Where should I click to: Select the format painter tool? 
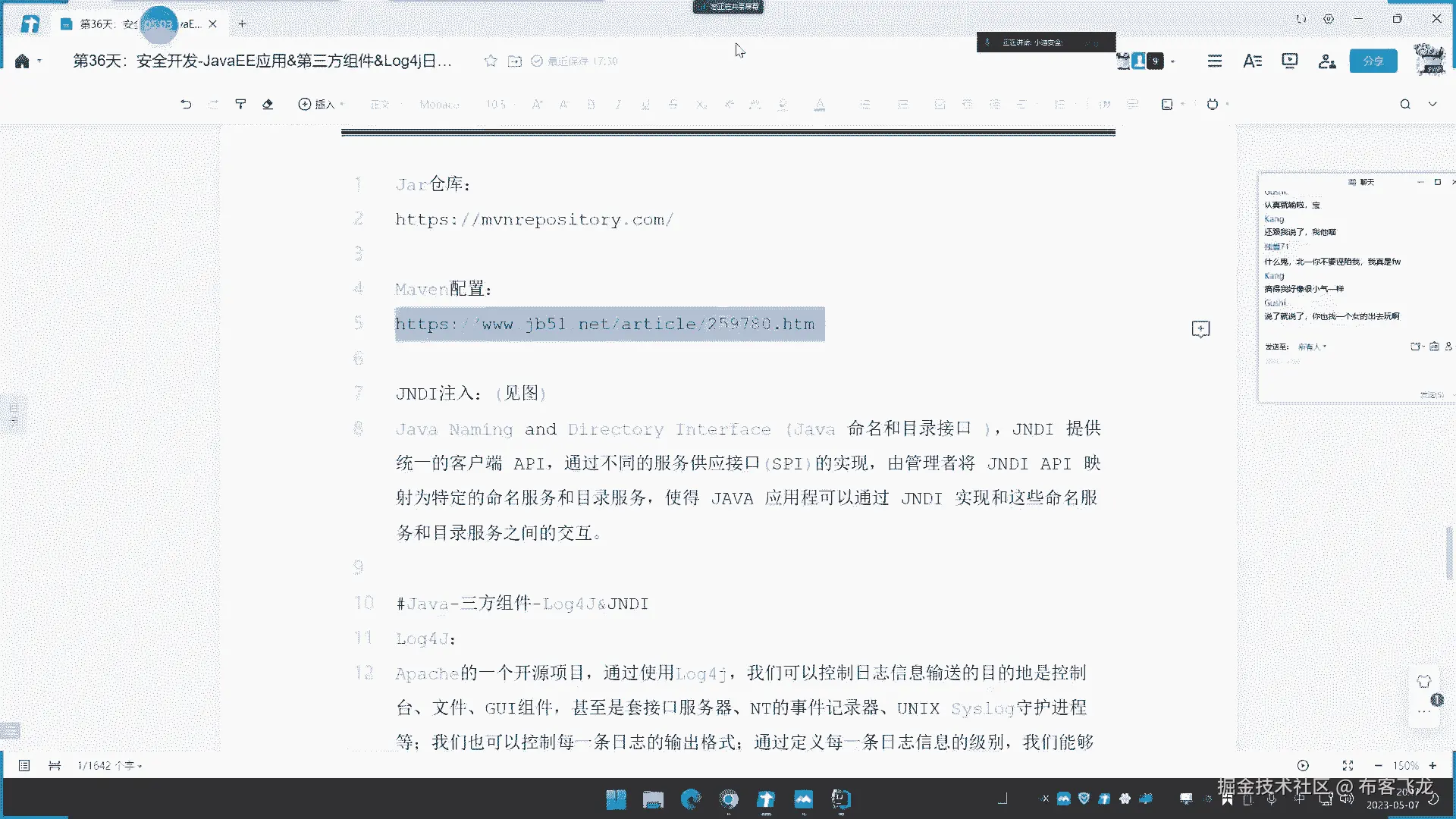coord(240,105)
